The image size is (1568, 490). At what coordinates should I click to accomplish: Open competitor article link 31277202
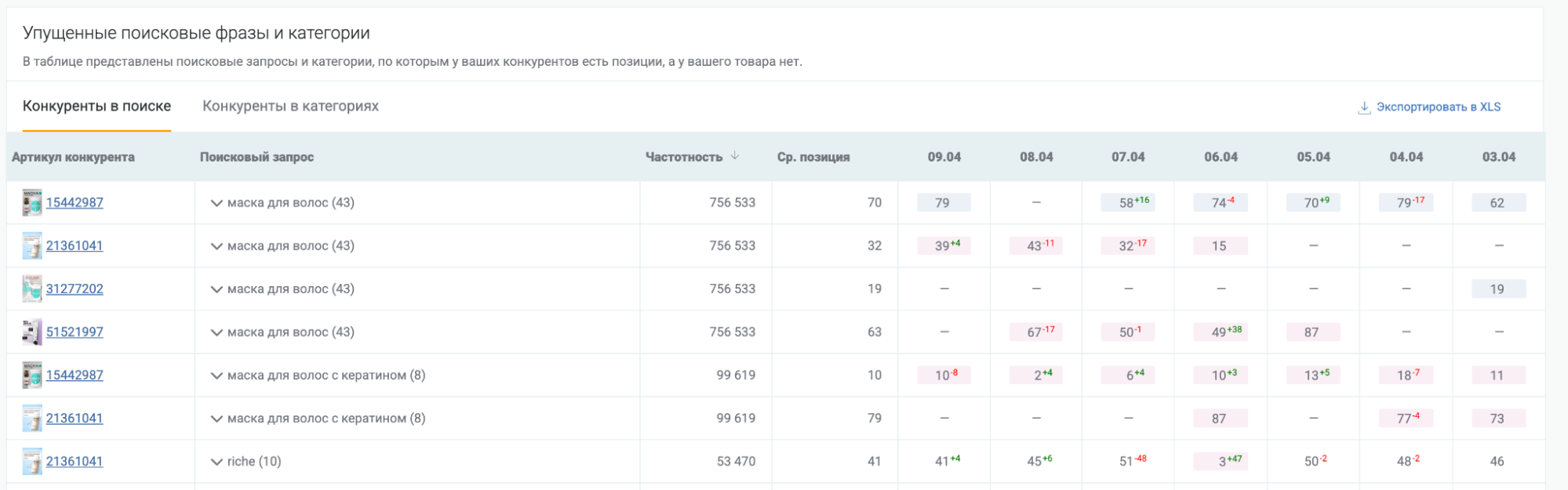75,289
